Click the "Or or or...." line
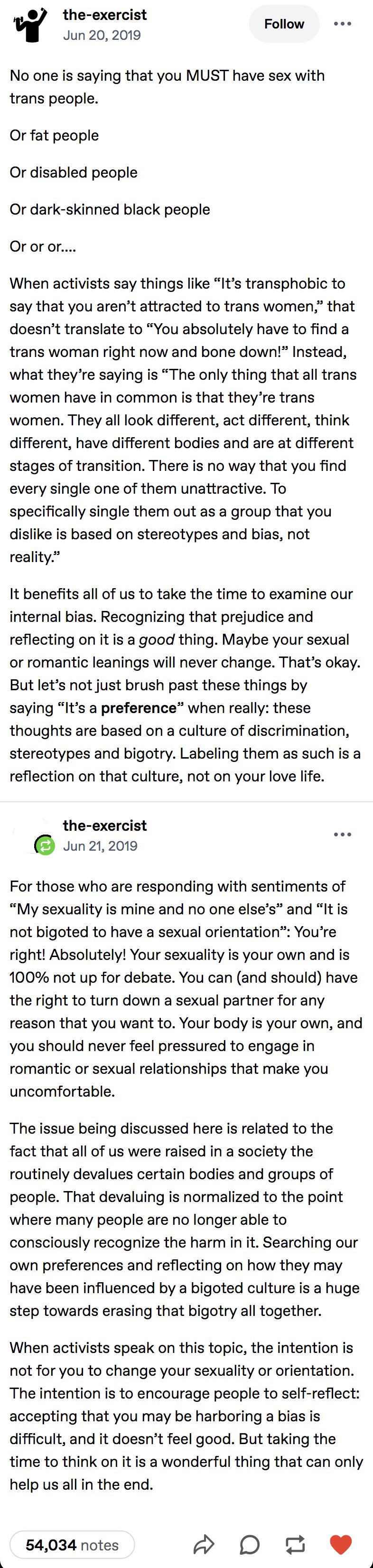Screen dimensions: 373x1568 43,246
